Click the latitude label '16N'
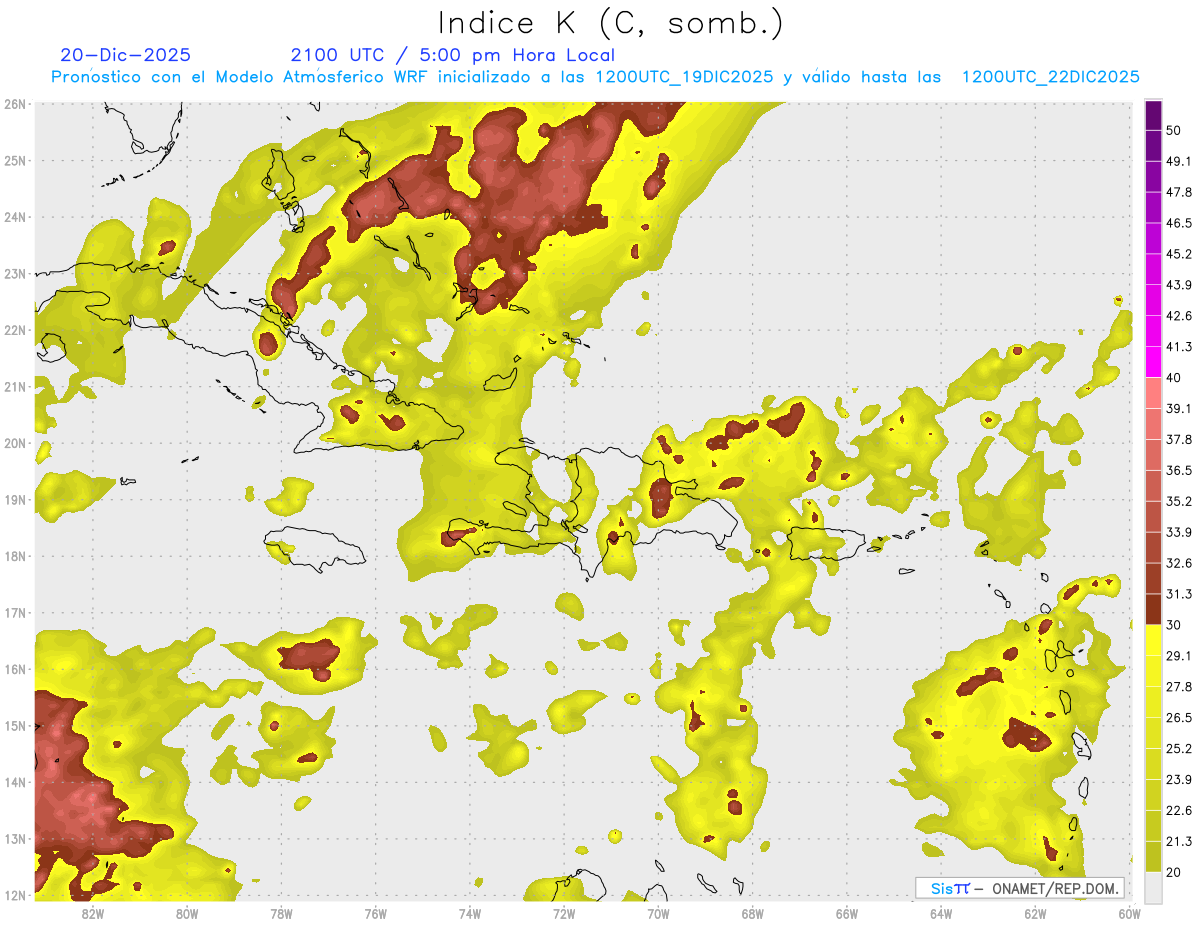 [x=15, y=669]
